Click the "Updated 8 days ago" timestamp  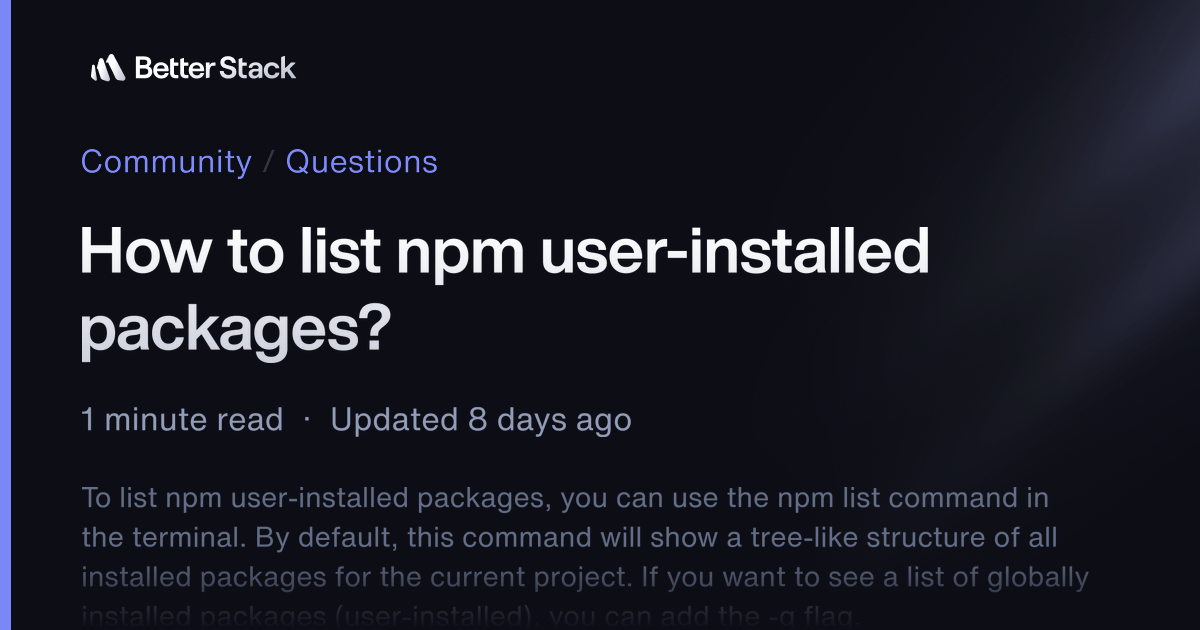(x=481, y=420)
